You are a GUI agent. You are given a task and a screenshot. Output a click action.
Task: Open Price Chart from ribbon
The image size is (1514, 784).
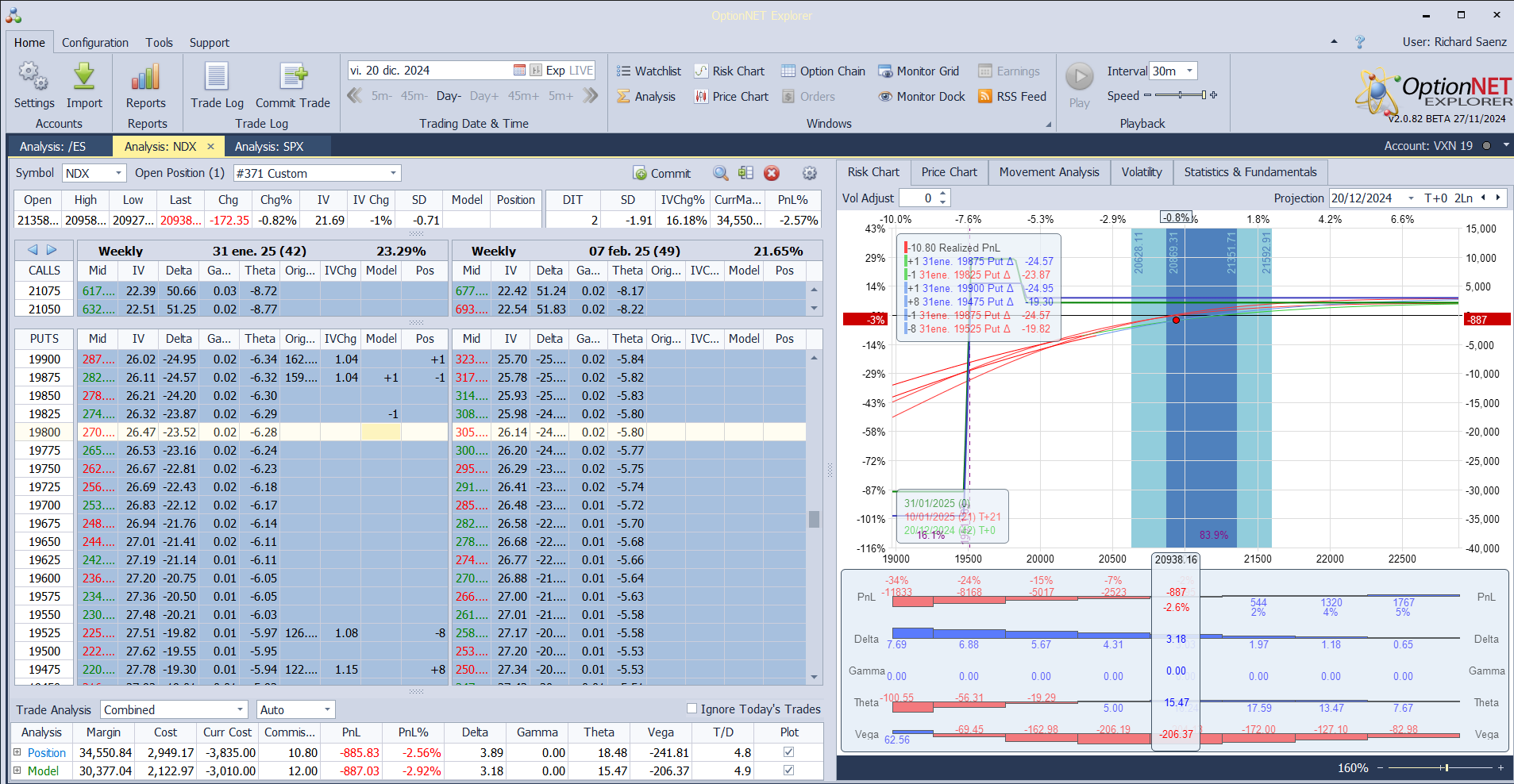[x=731, y=96]
